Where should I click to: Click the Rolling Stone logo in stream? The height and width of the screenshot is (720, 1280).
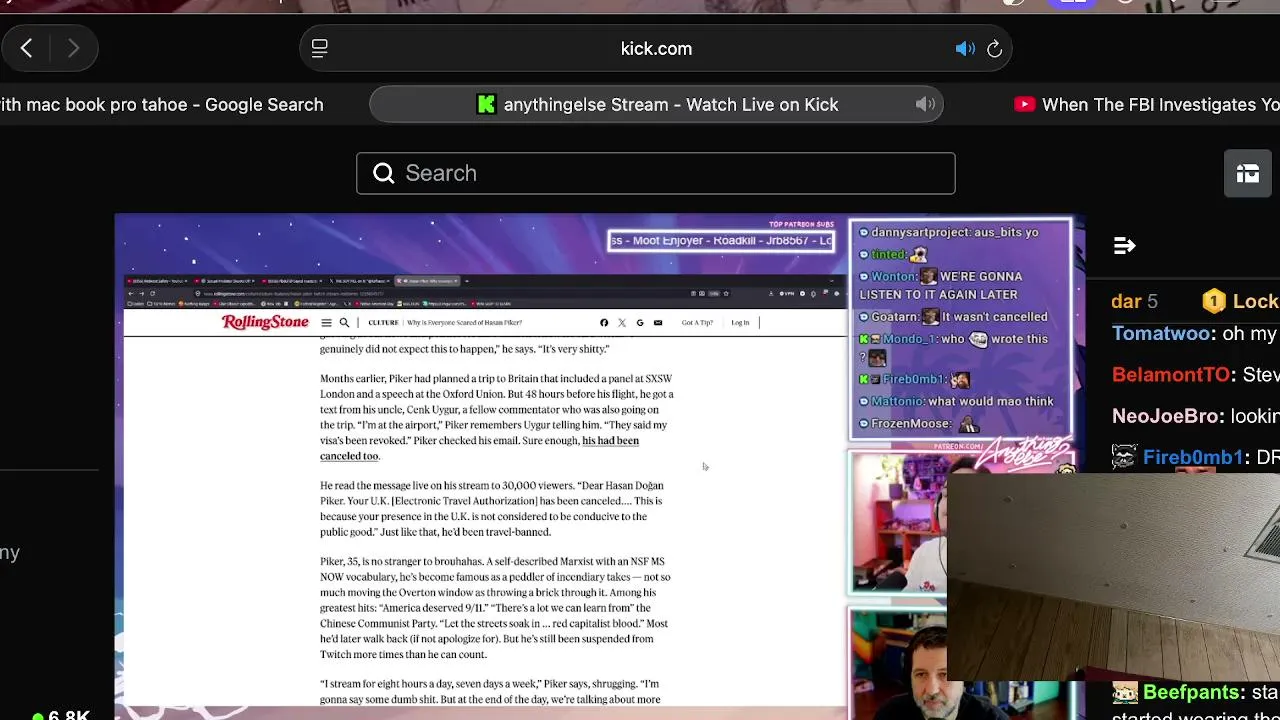pos(265,322)
